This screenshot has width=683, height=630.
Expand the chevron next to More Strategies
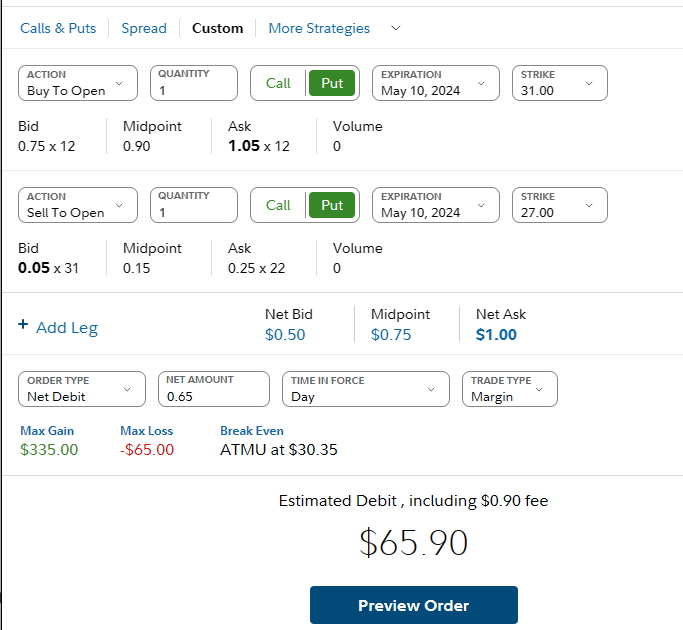(396, 28)
